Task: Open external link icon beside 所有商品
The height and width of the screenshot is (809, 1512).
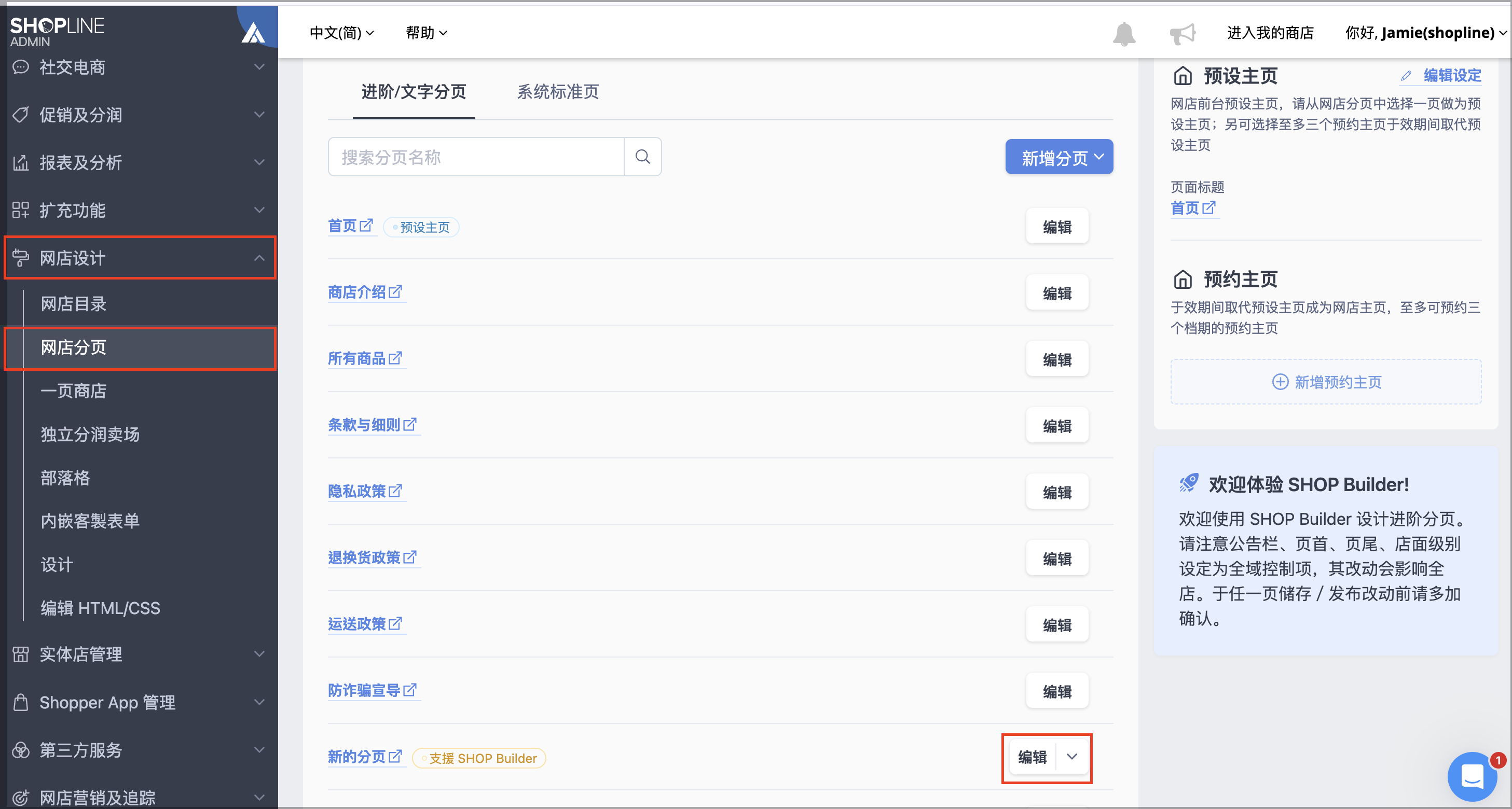Action: pos(395,357)
